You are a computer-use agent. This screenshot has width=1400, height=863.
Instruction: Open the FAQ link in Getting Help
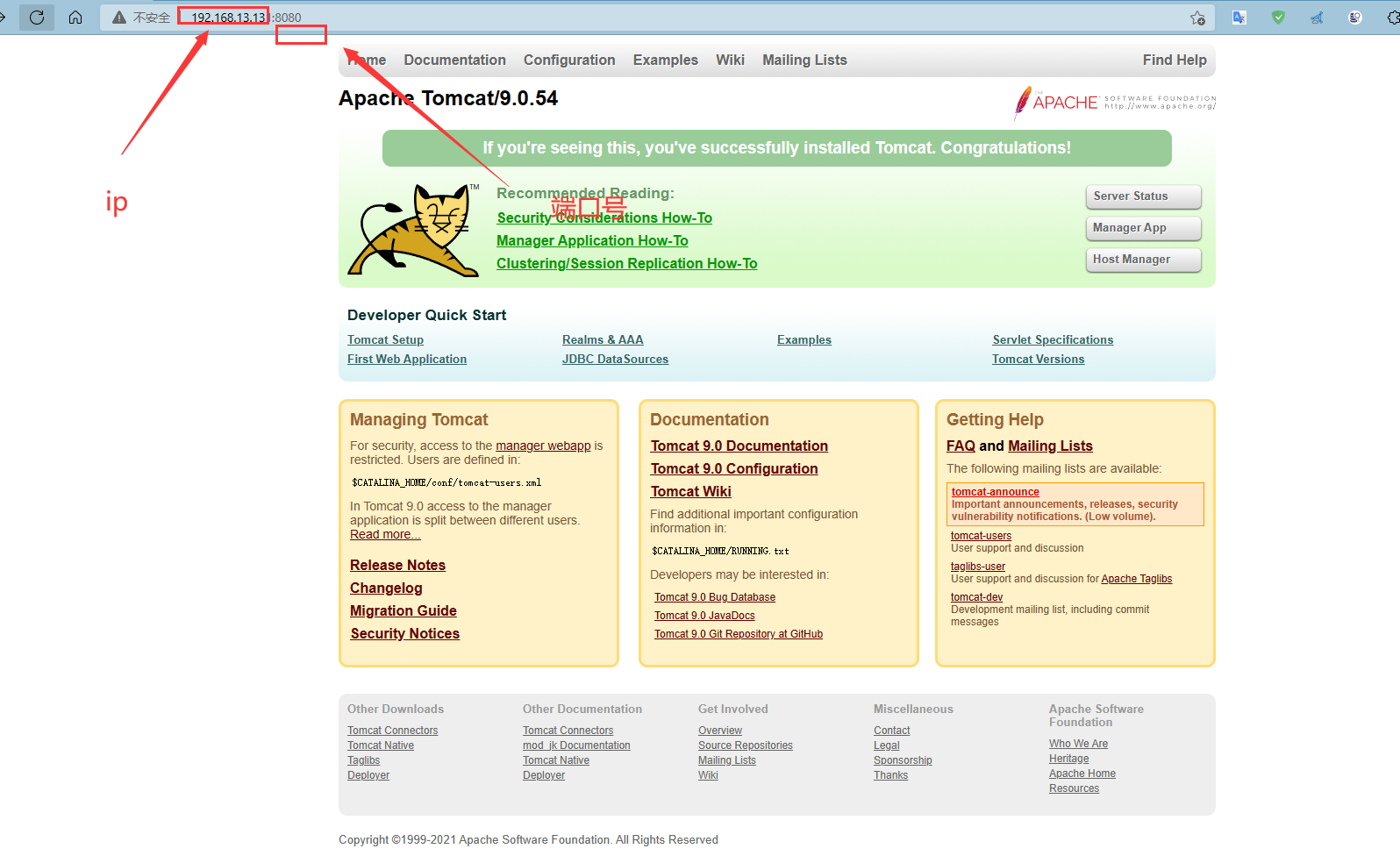(961, 446)
